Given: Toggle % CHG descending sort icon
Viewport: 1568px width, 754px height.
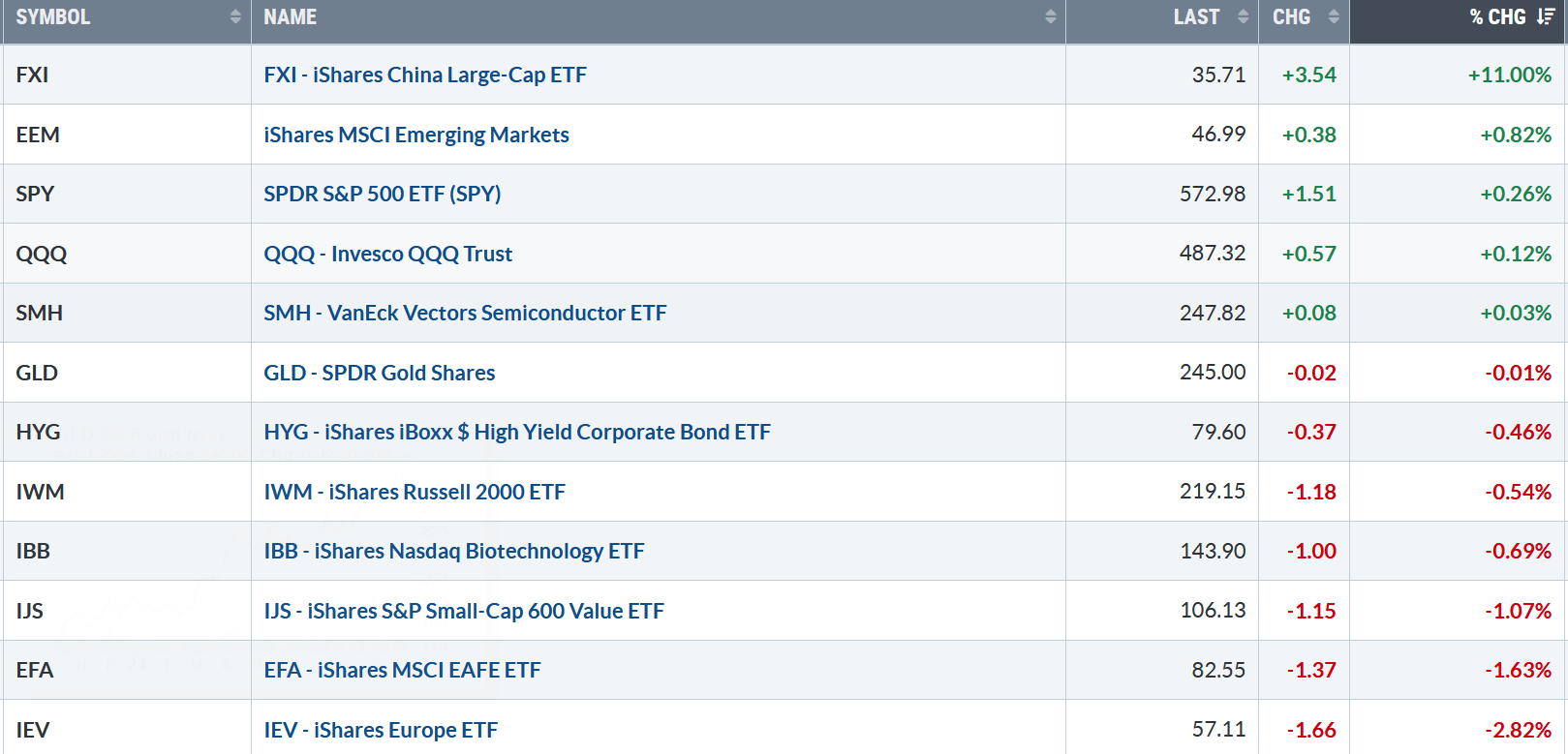Looking at the screenshot, I should coord(1546,17).
